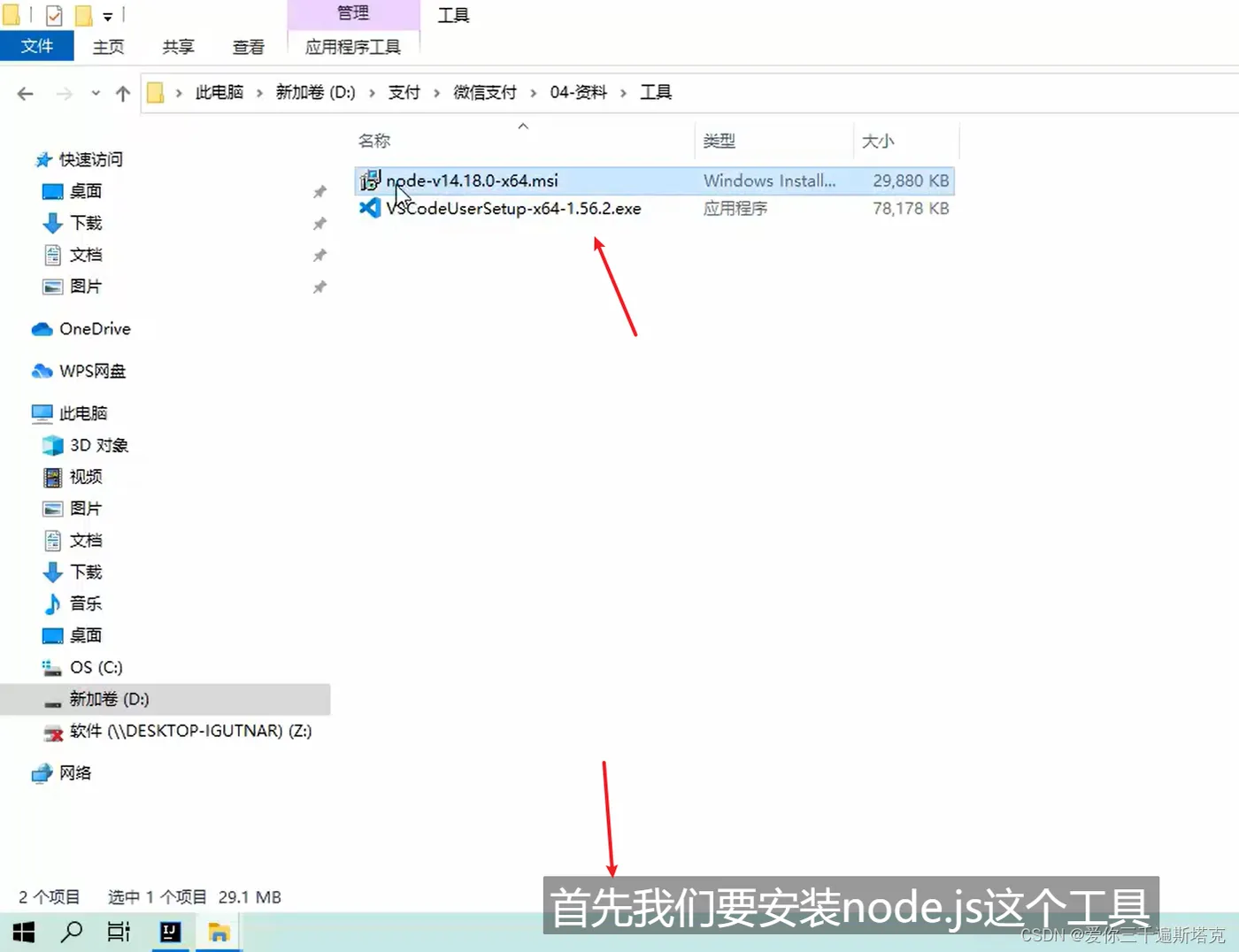This screenshot has height=952, width=1239.
Task: Open the 3D 对象 folder
Action: coord(98,445)
